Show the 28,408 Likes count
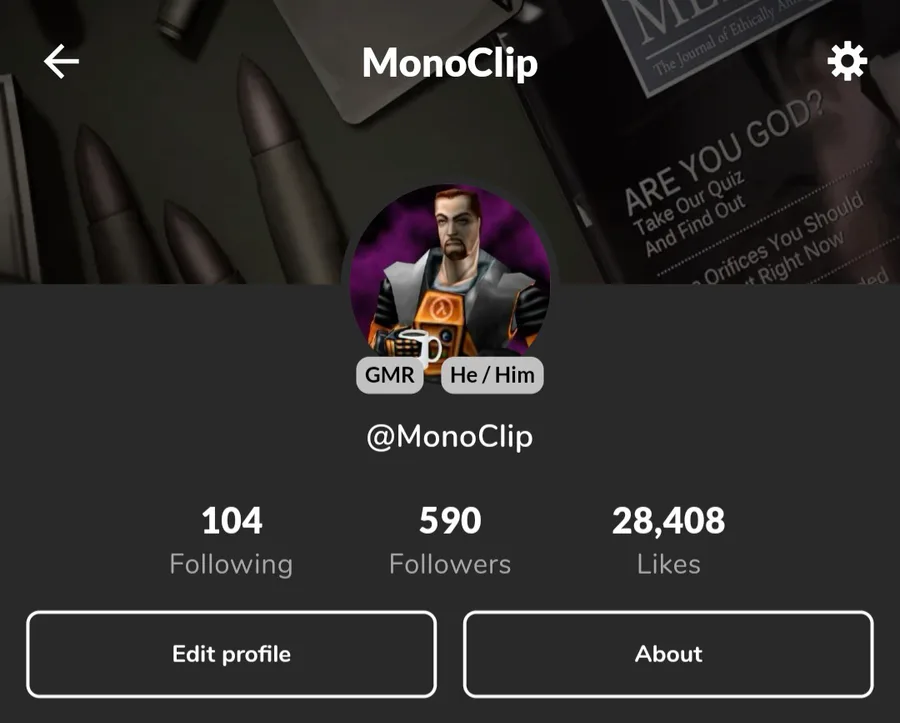Image resolution: width=900 pixels, height=723 pixels. (x=668, y=541)
